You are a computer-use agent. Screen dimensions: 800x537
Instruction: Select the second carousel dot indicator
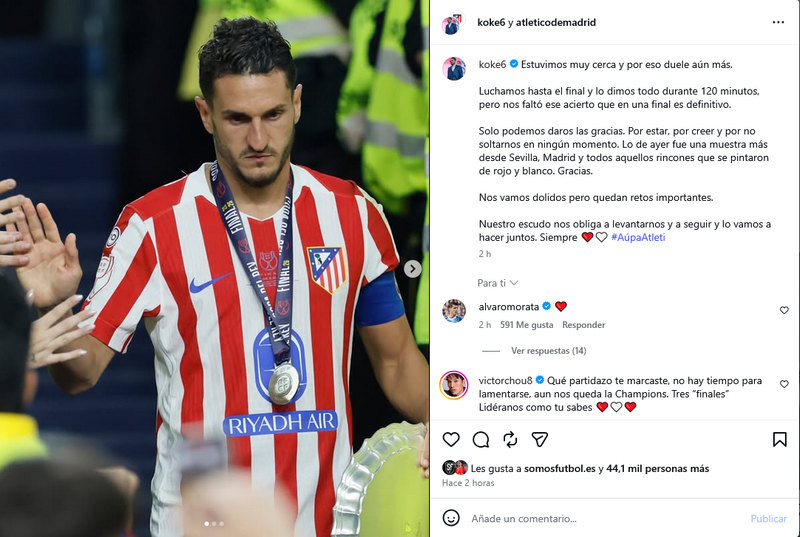tap(214, 524)
